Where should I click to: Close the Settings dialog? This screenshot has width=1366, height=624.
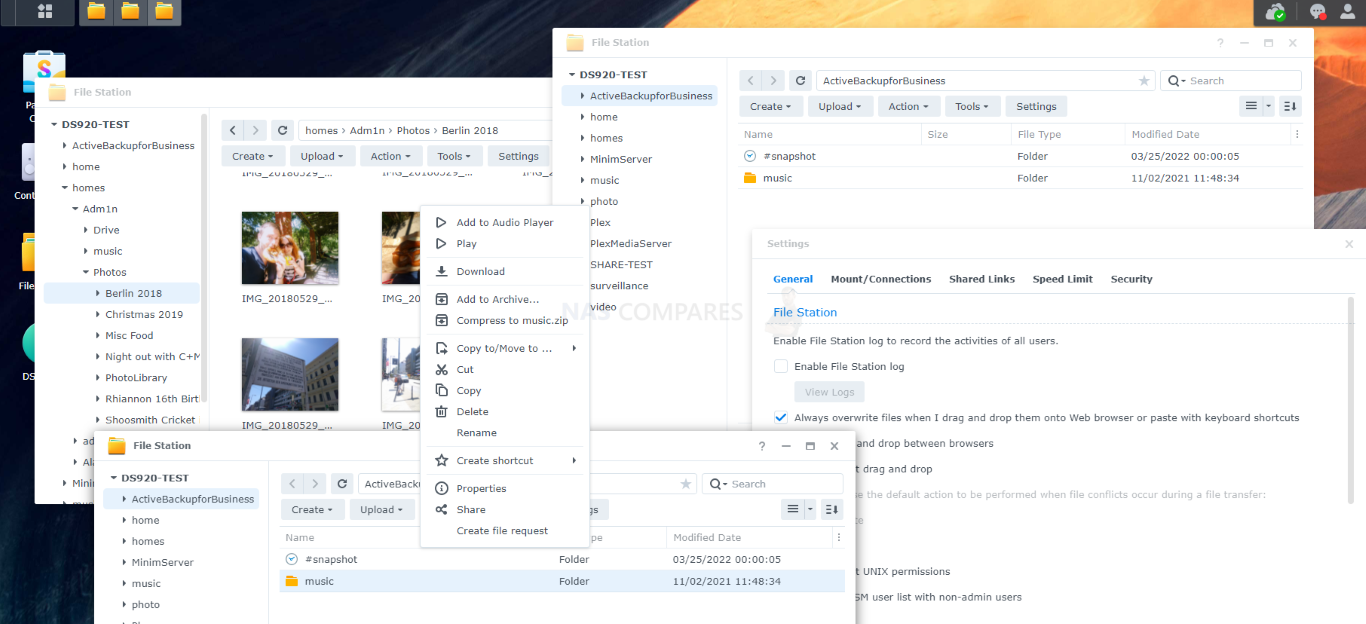(1349, 244)
